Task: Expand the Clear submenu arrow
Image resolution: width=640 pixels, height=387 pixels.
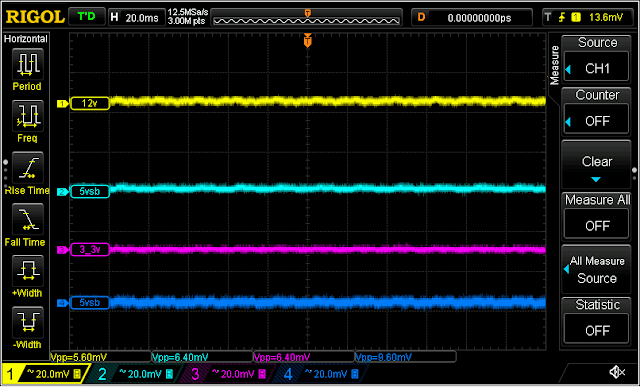Action: tap(596, 179)
